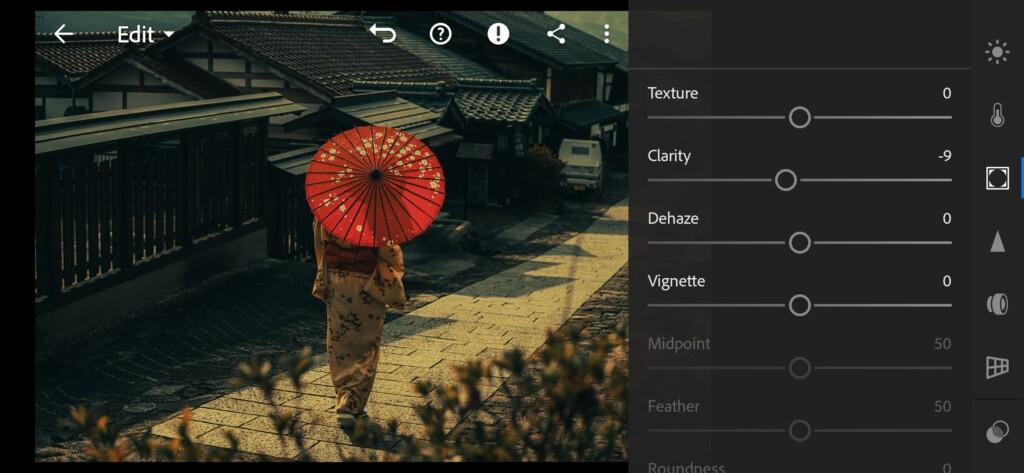The height and width of the screenshot is (473, 1024).
Task: Click the Texture value 0
Action: pyautogui.click(x=947, y=93)
